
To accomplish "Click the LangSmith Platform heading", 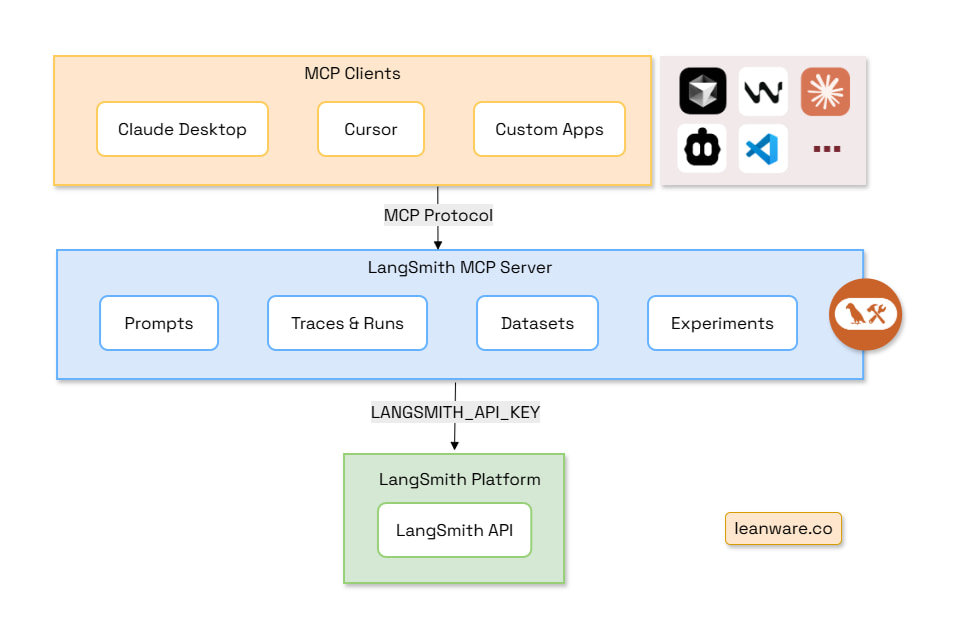I will click(459, 479).
